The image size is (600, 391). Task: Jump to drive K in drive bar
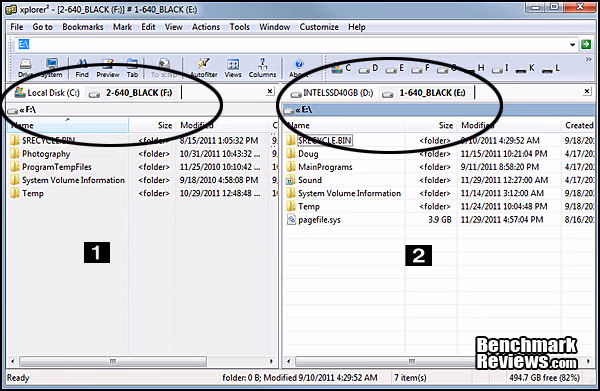tap(525, 68)
